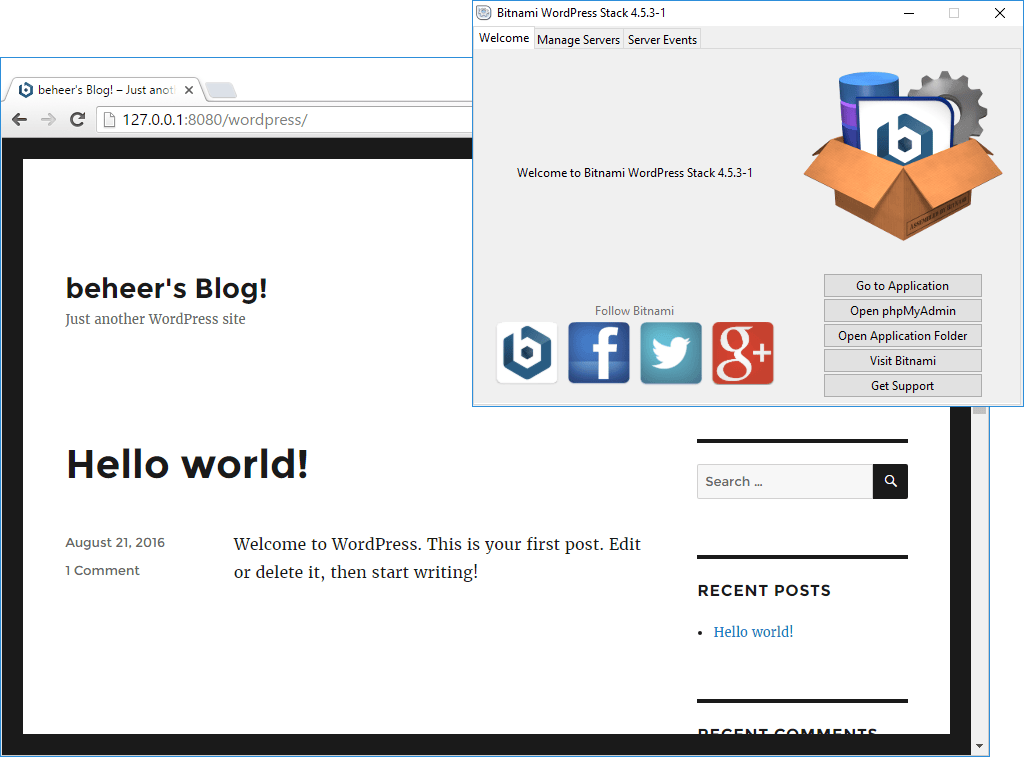The height and width of the screenshot is (757, 1024).
Task: Click the Visit Bitnami button
Action: [903, 361]
